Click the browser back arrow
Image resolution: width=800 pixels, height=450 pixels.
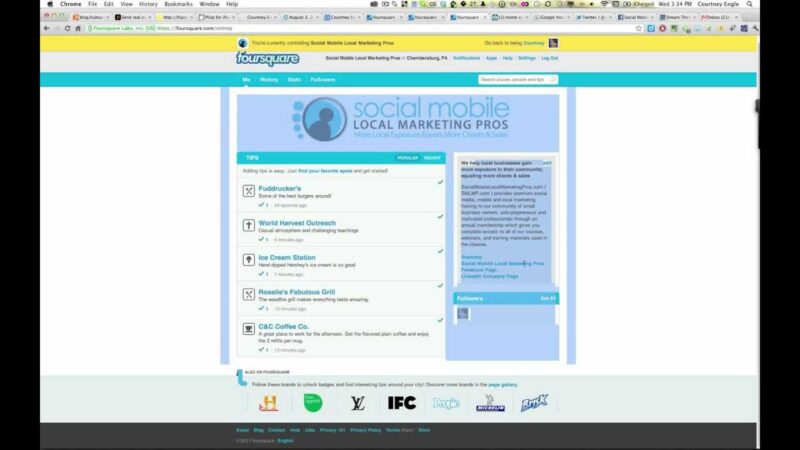click(x=47, y=29)
